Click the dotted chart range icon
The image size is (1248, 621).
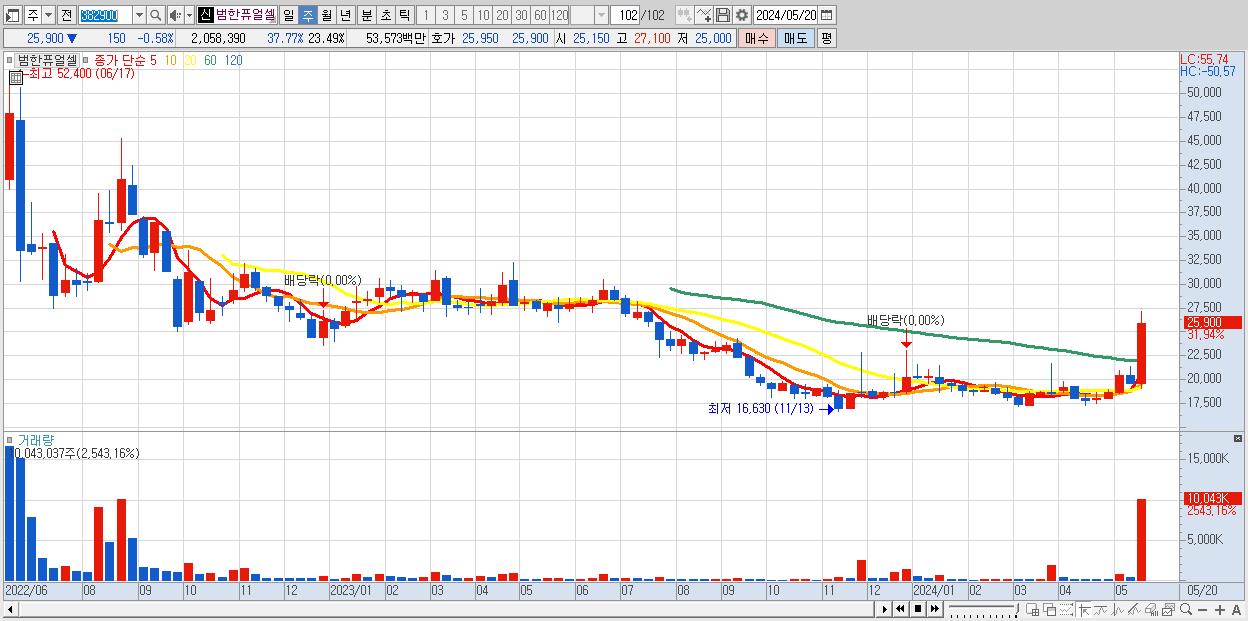click(1067, 609)
